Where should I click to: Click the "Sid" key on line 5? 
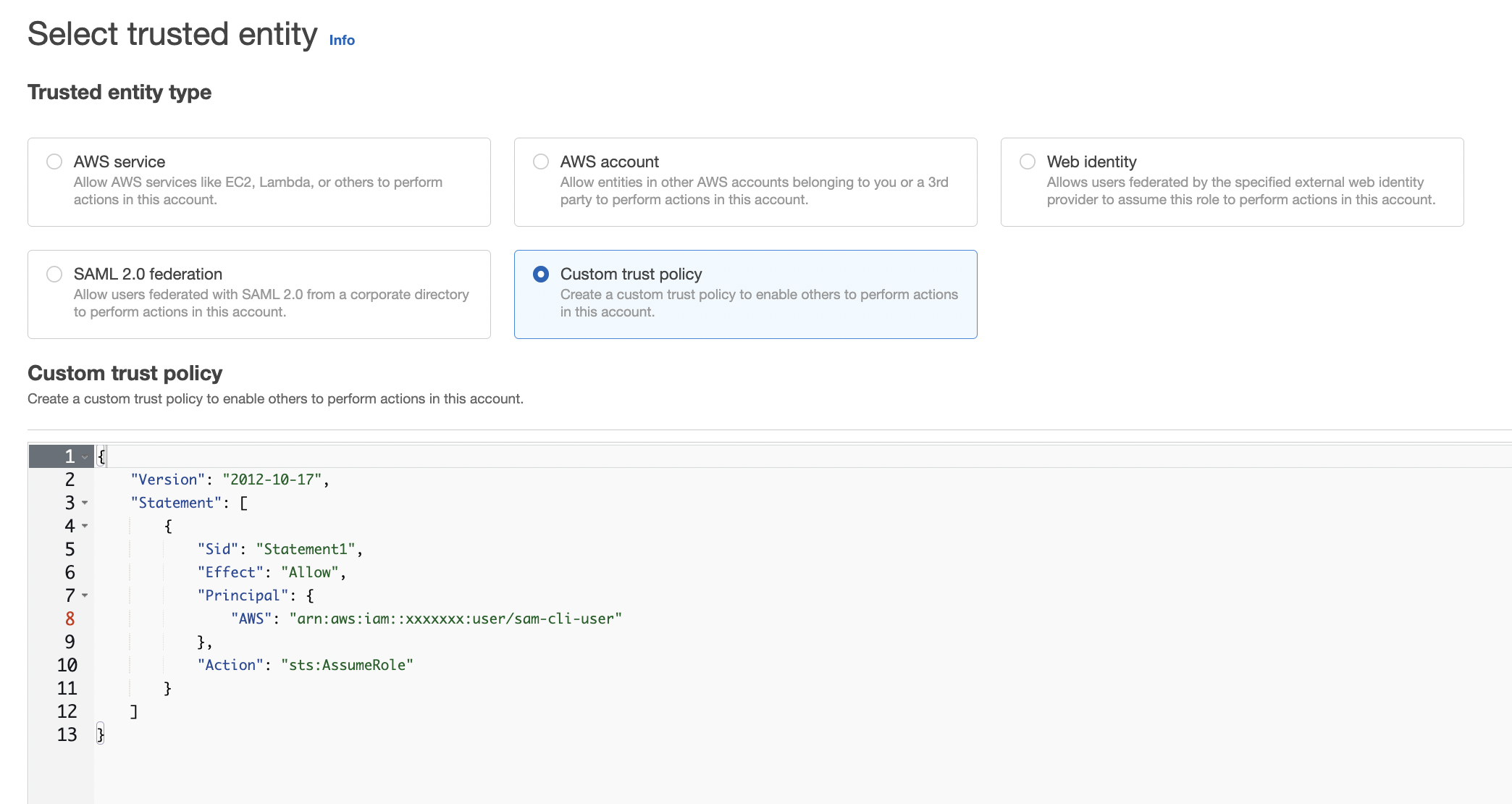(x=218, y=549)
